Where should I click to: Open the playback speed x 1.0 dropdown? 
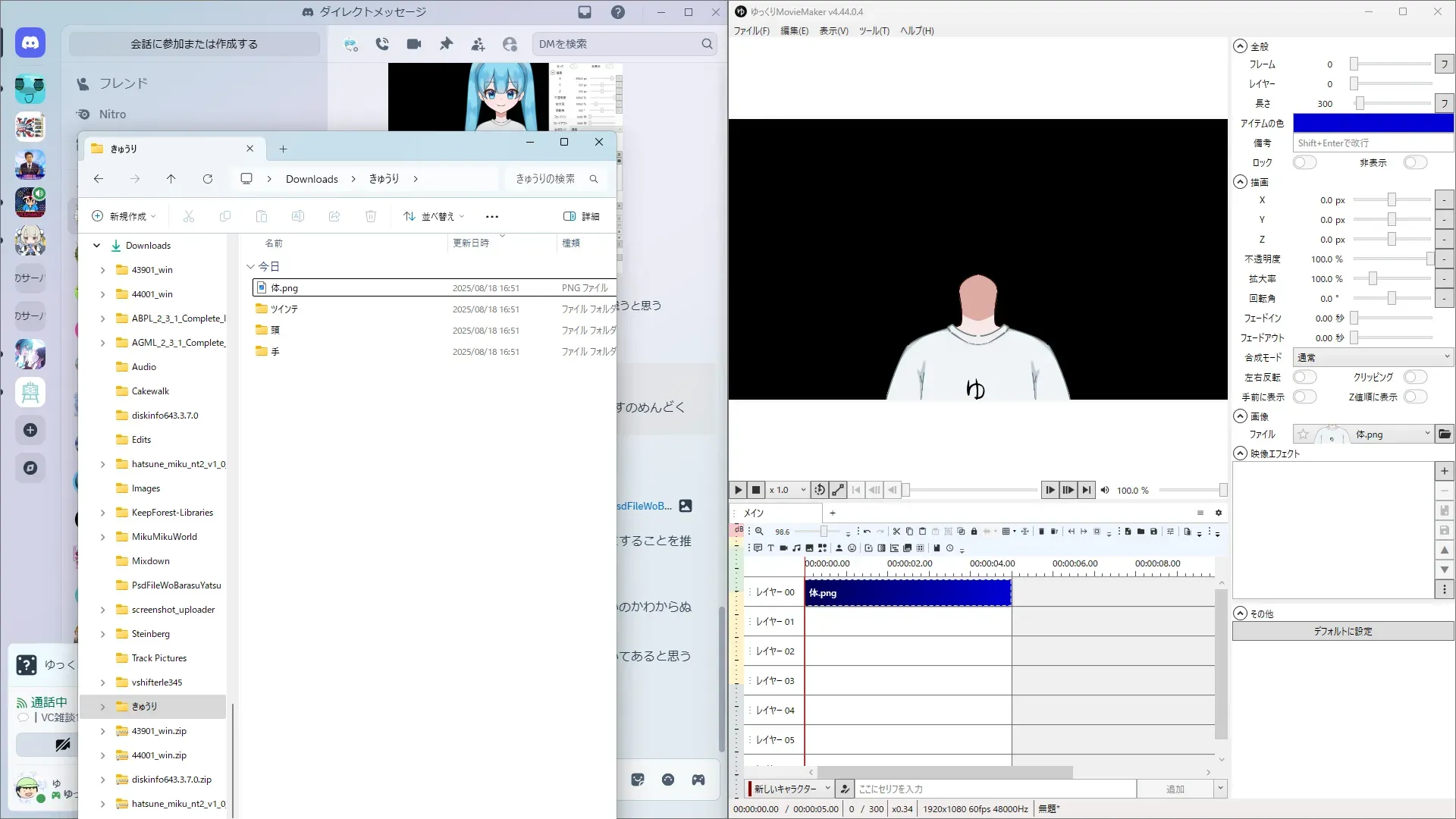coord(787,490)
